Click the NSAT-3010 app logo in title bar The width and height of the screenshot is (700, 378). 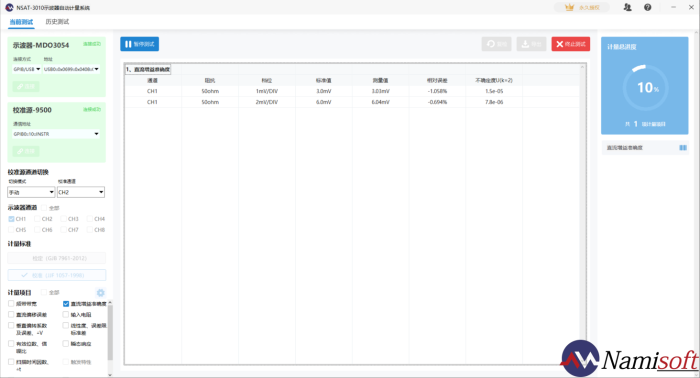coord(9,7)
